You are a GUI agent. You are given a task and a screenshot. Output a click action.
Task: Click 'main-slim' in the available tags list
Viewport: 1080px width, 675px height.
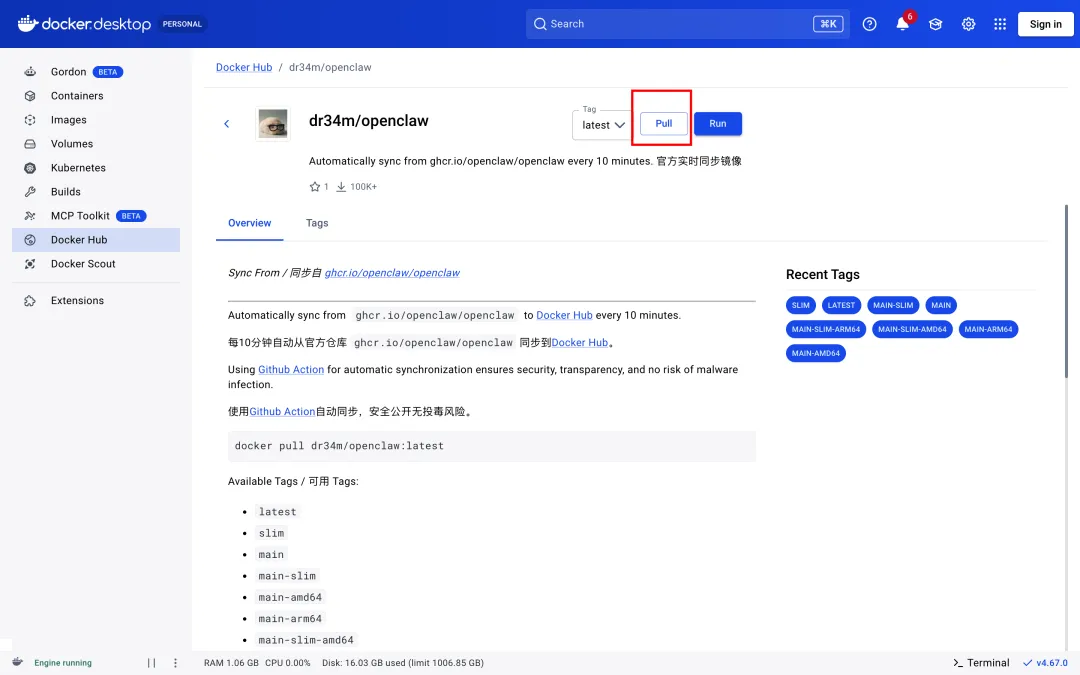coord(287,576)
